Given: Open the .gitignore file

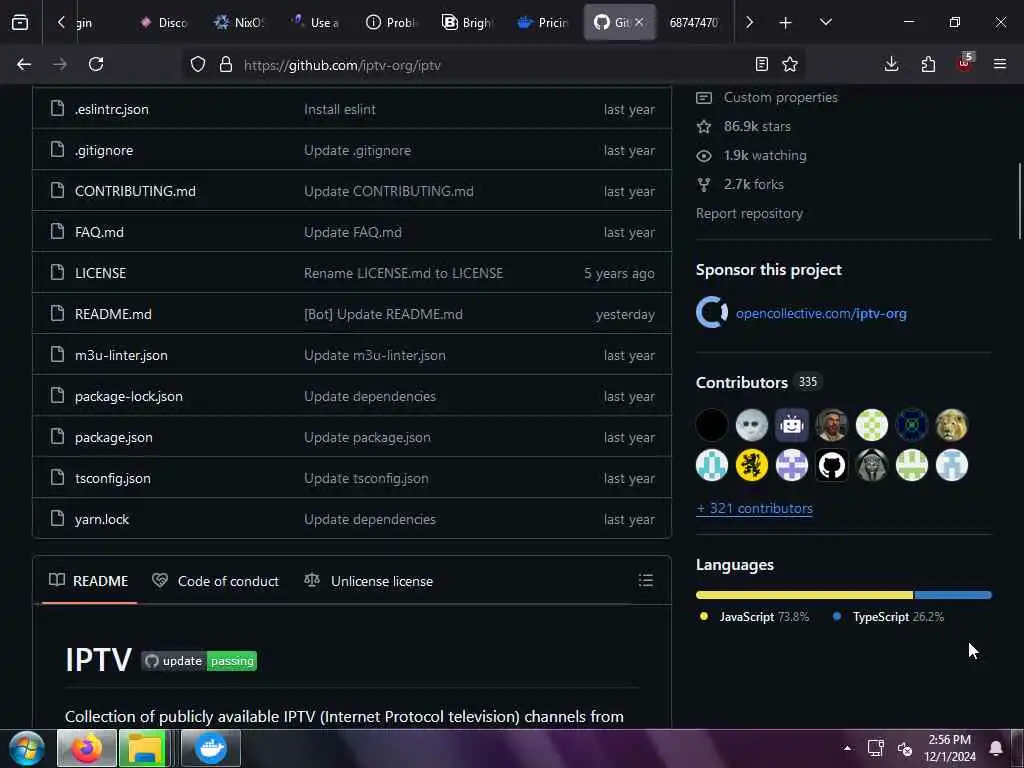Looking at the screenshot, I should pyautogui.click(x=104, y=150).
